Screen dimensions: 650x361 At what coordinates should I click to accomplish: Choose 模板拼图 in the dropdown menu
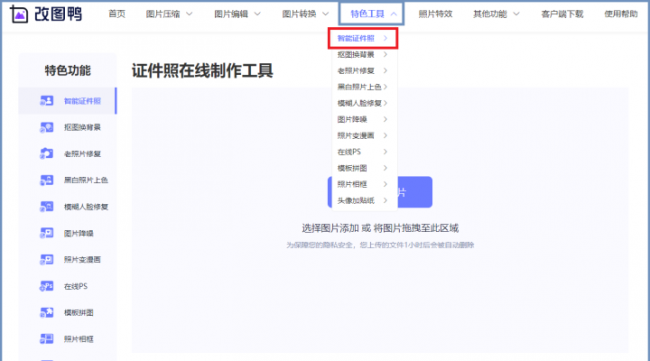[x=363, y=168]
